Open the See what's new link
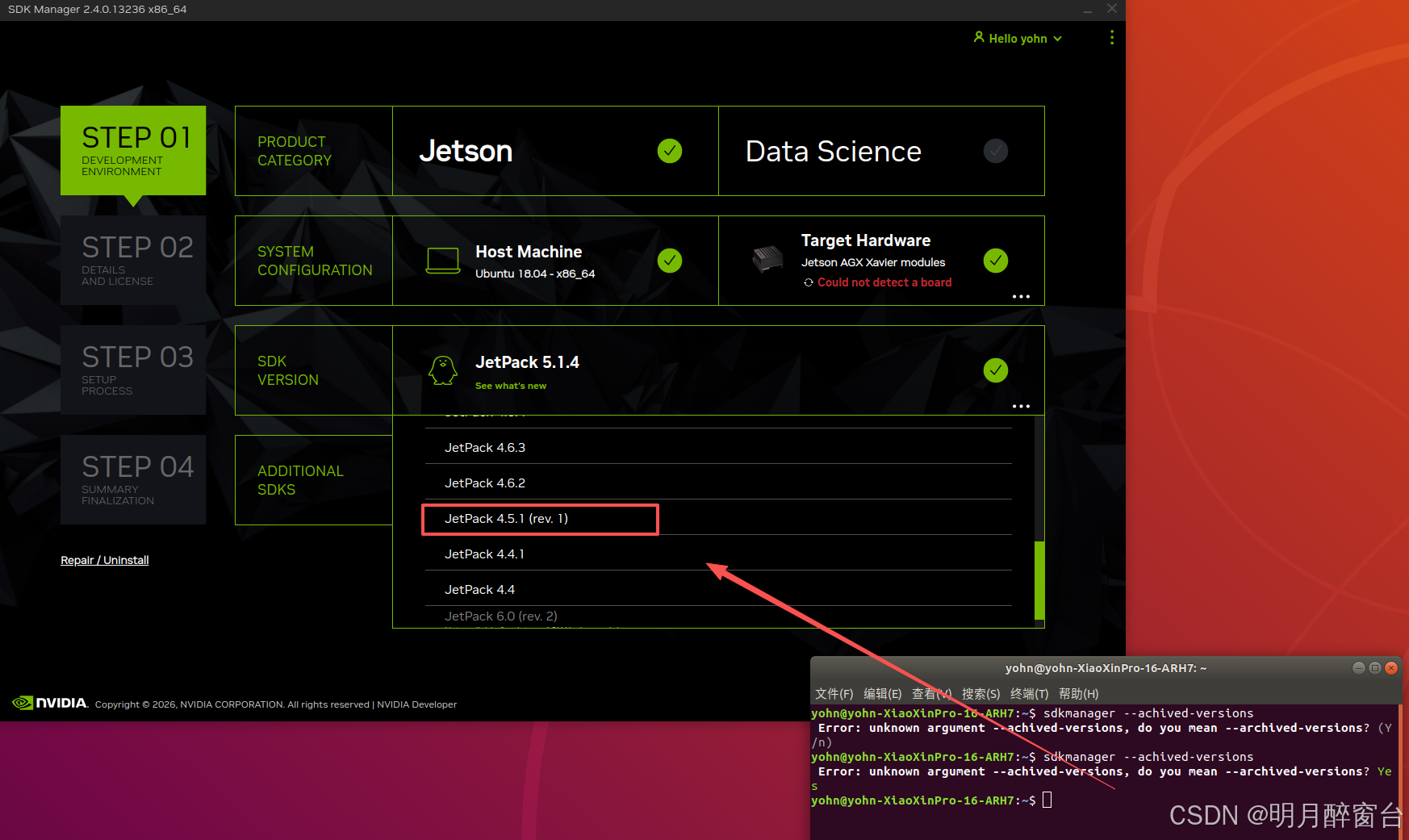 tap(511, 386)
